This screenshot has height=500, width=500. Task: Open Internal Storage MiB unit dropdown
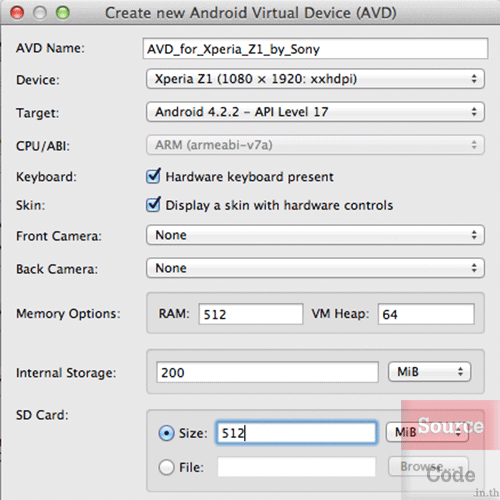[x=429, y=372]
